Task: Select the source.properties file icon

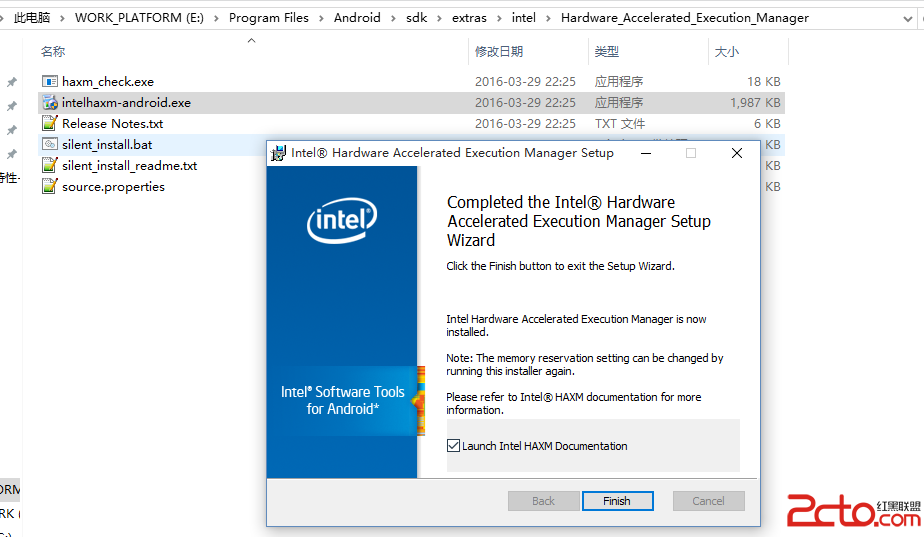Action: (x=50, y=186)
